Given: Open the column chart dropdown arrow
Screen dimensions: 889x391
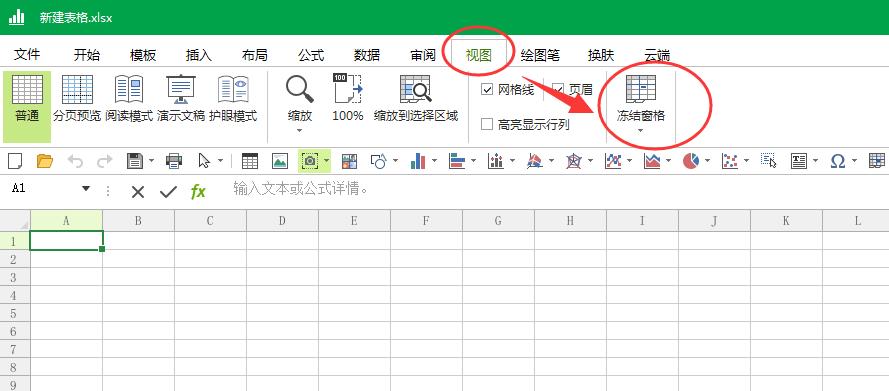Looking at the screenshot, I should coord(434,162).
